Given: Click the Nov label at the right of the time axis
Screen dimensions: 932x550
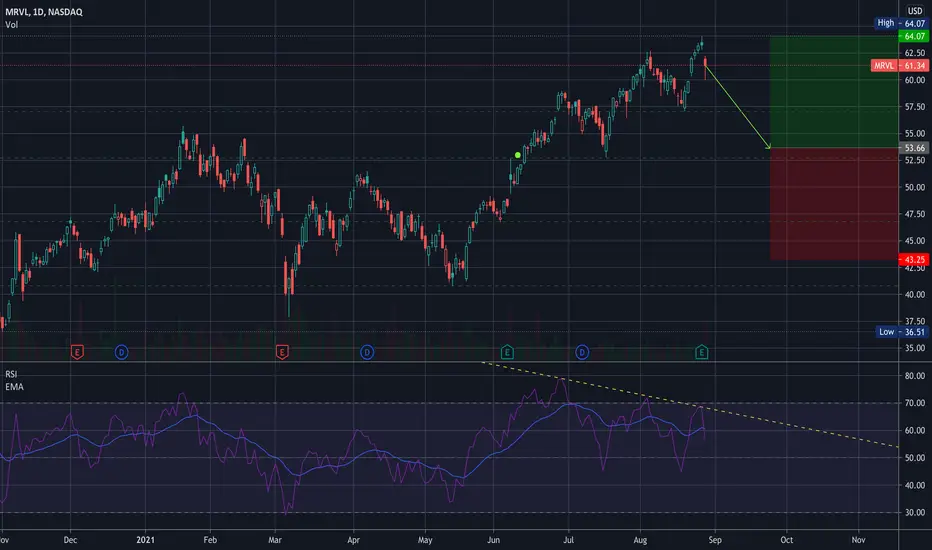Looking at the screenshot, I should coord(858,540).
